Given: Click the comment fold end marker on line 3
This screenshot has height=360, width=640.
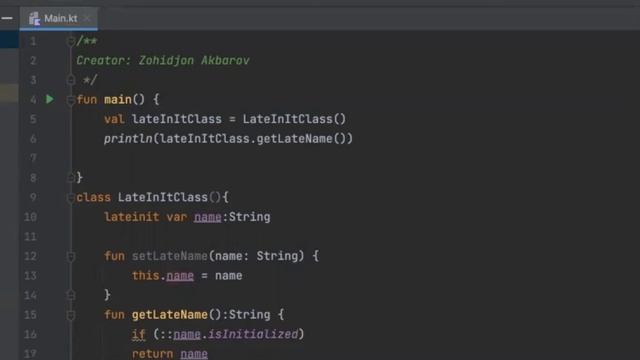Looking at the screenshot, I should (x=71, y=80).
